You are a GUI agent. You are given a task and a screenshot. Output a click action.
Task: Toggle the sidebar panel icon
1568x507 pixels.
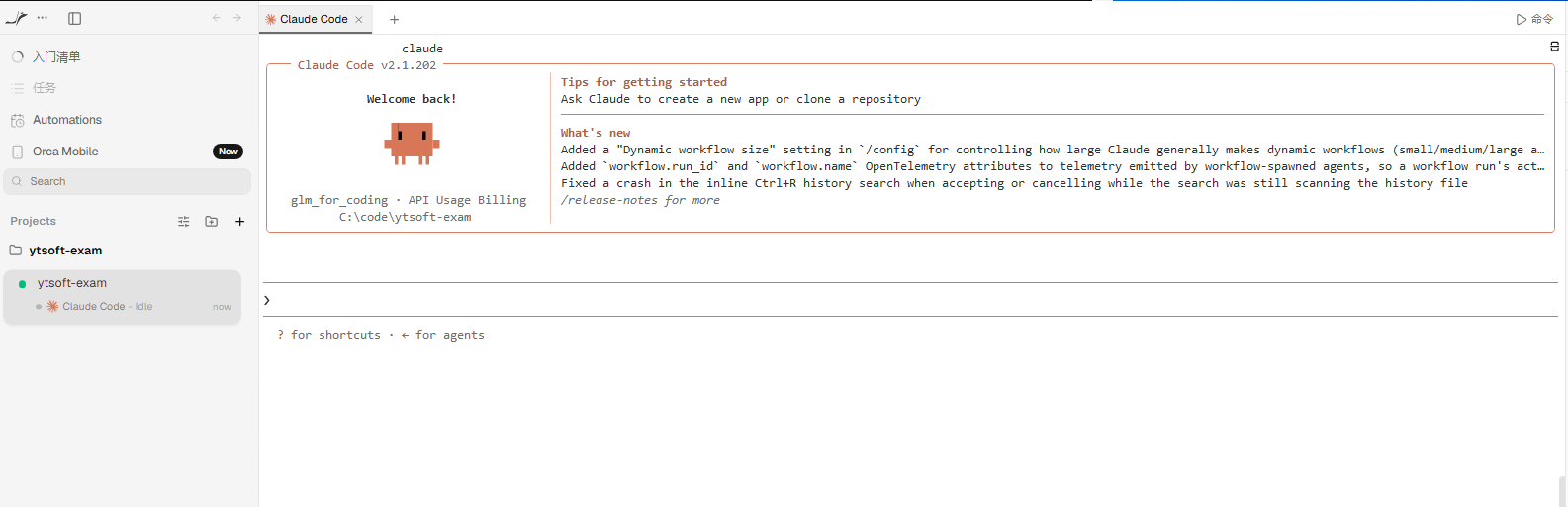coord(74,18)
